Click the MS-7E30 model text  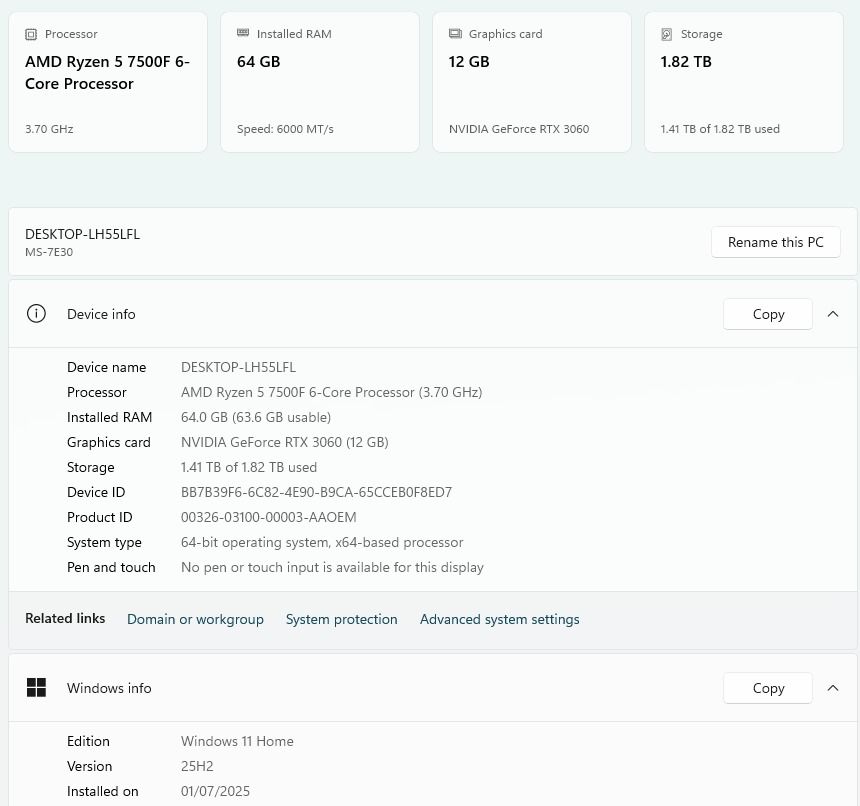click(49, 252)
